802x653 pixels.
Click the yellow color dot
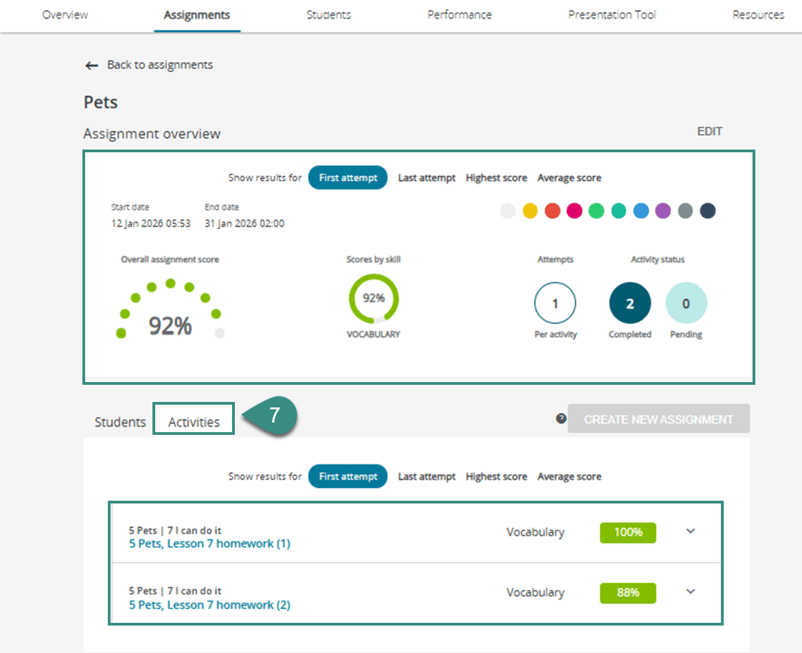530,211
